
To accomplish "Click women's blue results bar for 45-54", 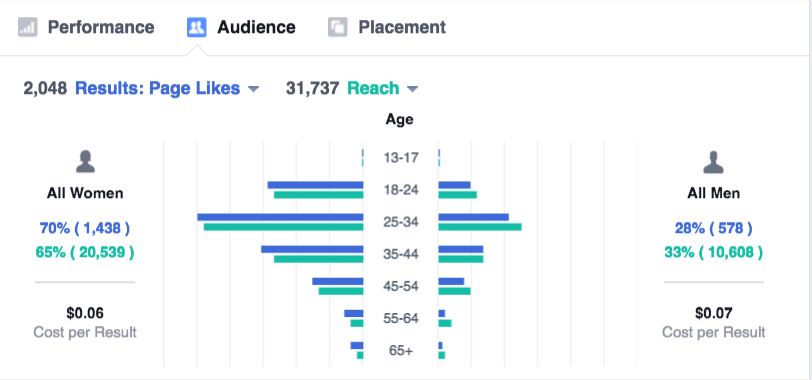I will pyautogui.click(x=338, y=282).
